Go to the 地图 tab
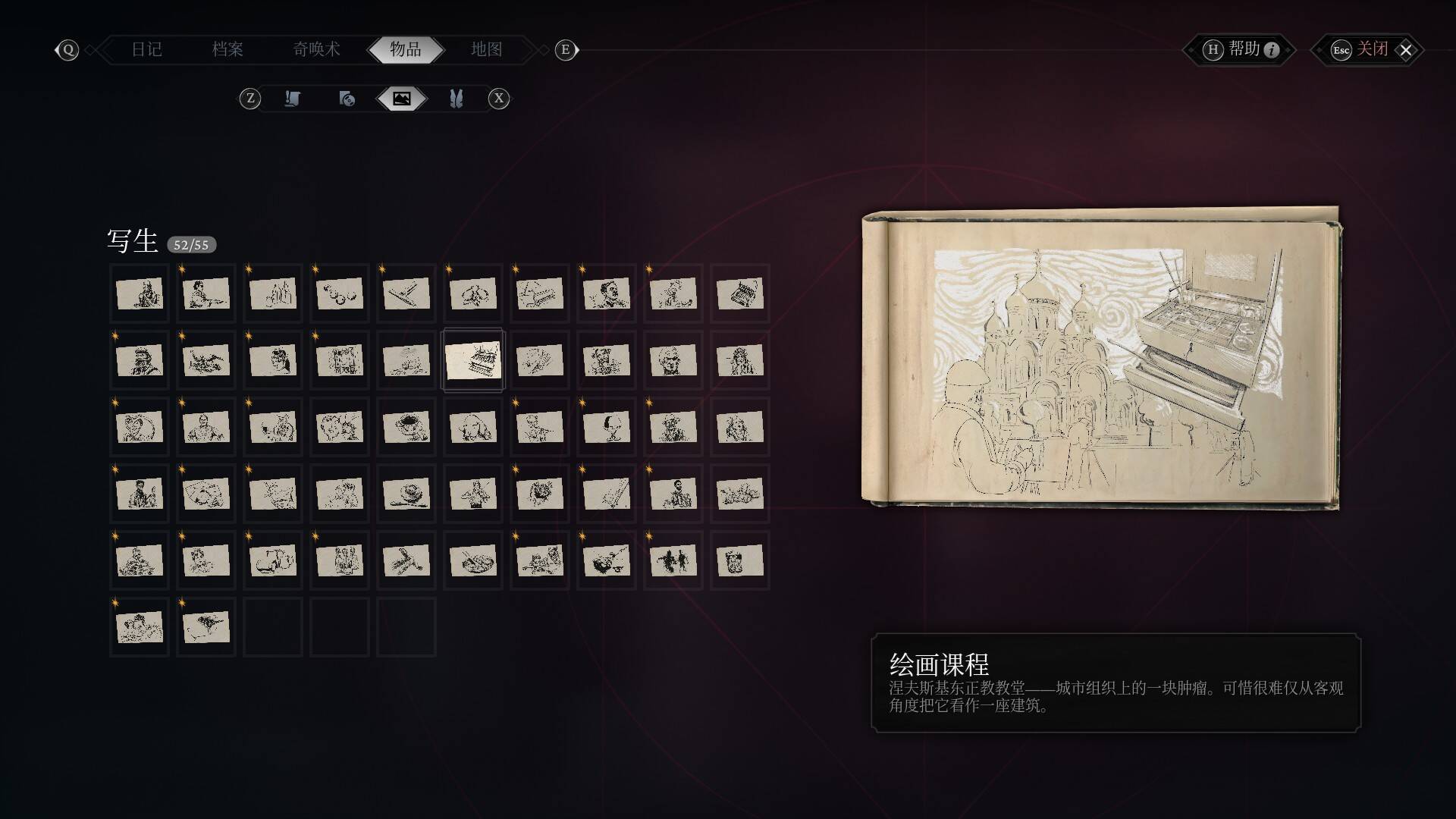1456x819 pixels. pos(487,49)
